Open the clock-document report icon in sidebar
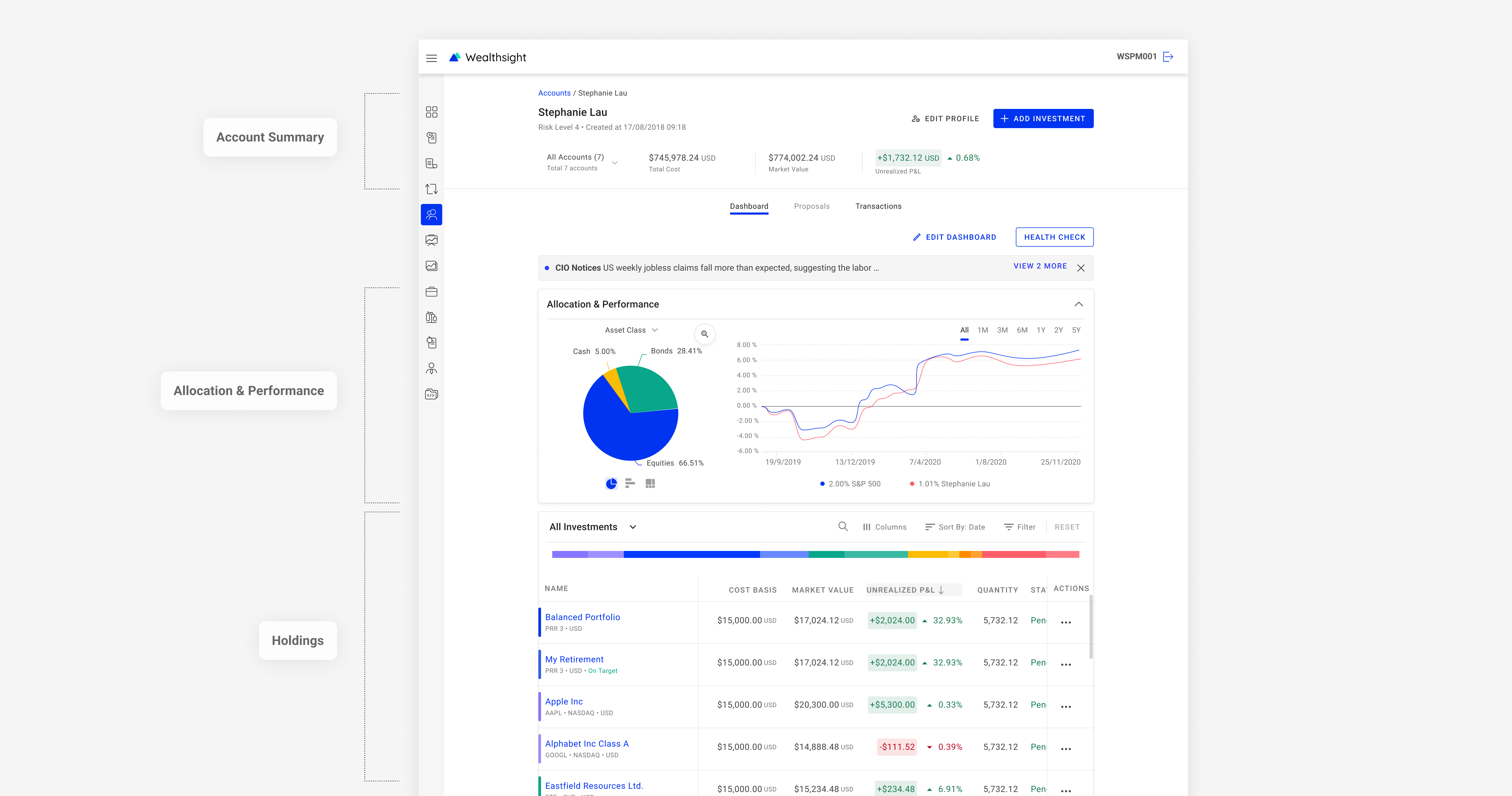1512x796 pixels. coord(432,138)
